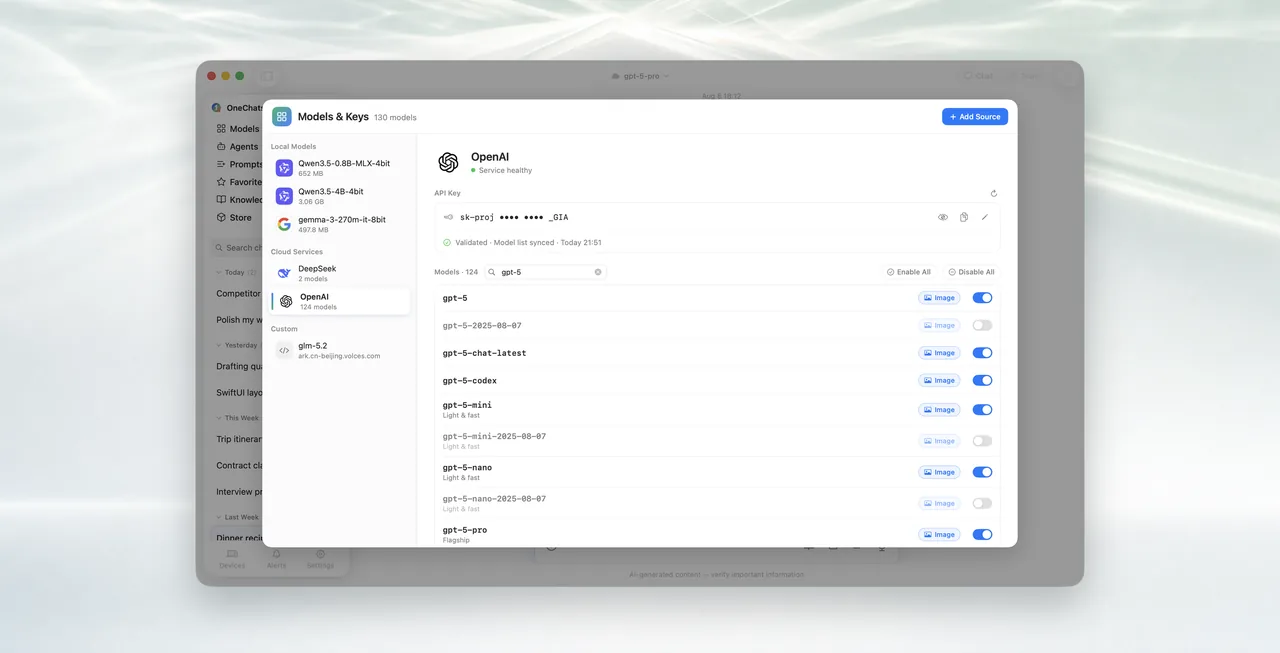Click the gpt-5-mini-2025-08-07 model name
Screen dimensions: 1280x653
tap(494, 436)
